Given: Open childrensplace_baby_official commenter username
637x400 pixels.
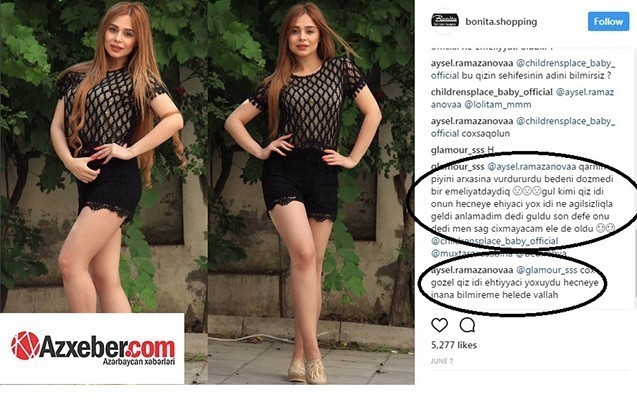Looking at the screenshot, I should [x=492, y=92].
